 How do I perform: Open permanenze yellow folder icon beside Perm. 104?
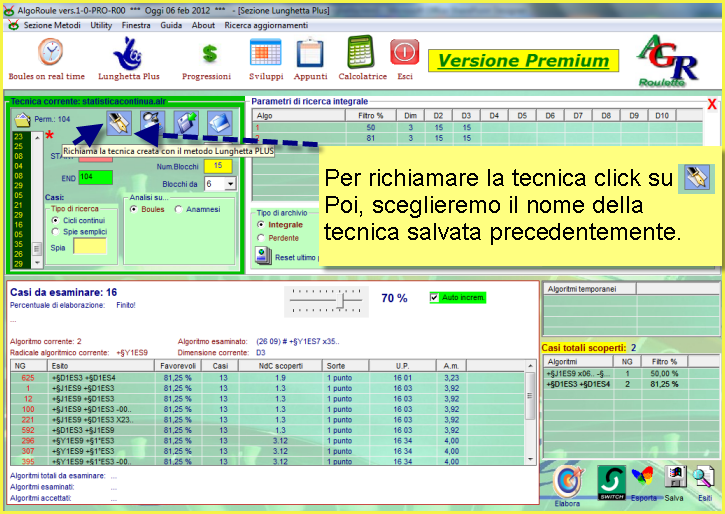[22, 120]
